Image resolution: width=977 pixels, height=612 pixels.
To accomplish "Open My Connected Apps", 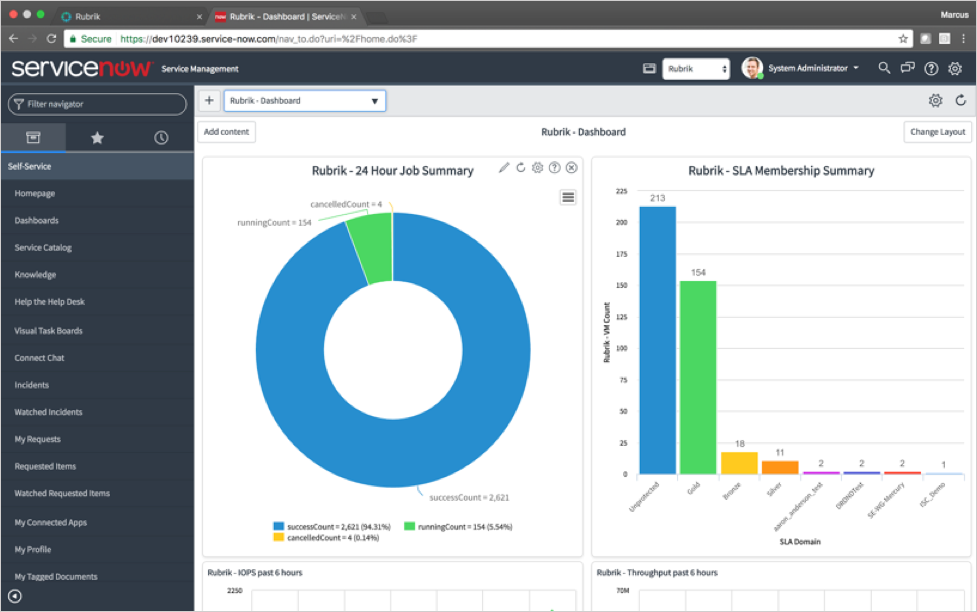I will 51,522.
